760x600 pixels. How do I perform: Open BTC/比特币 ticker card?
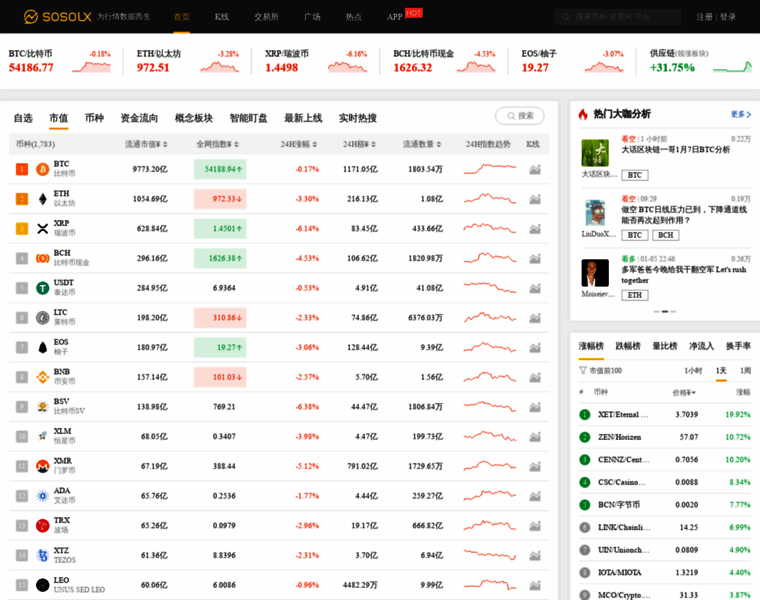(x=60, y=61)
